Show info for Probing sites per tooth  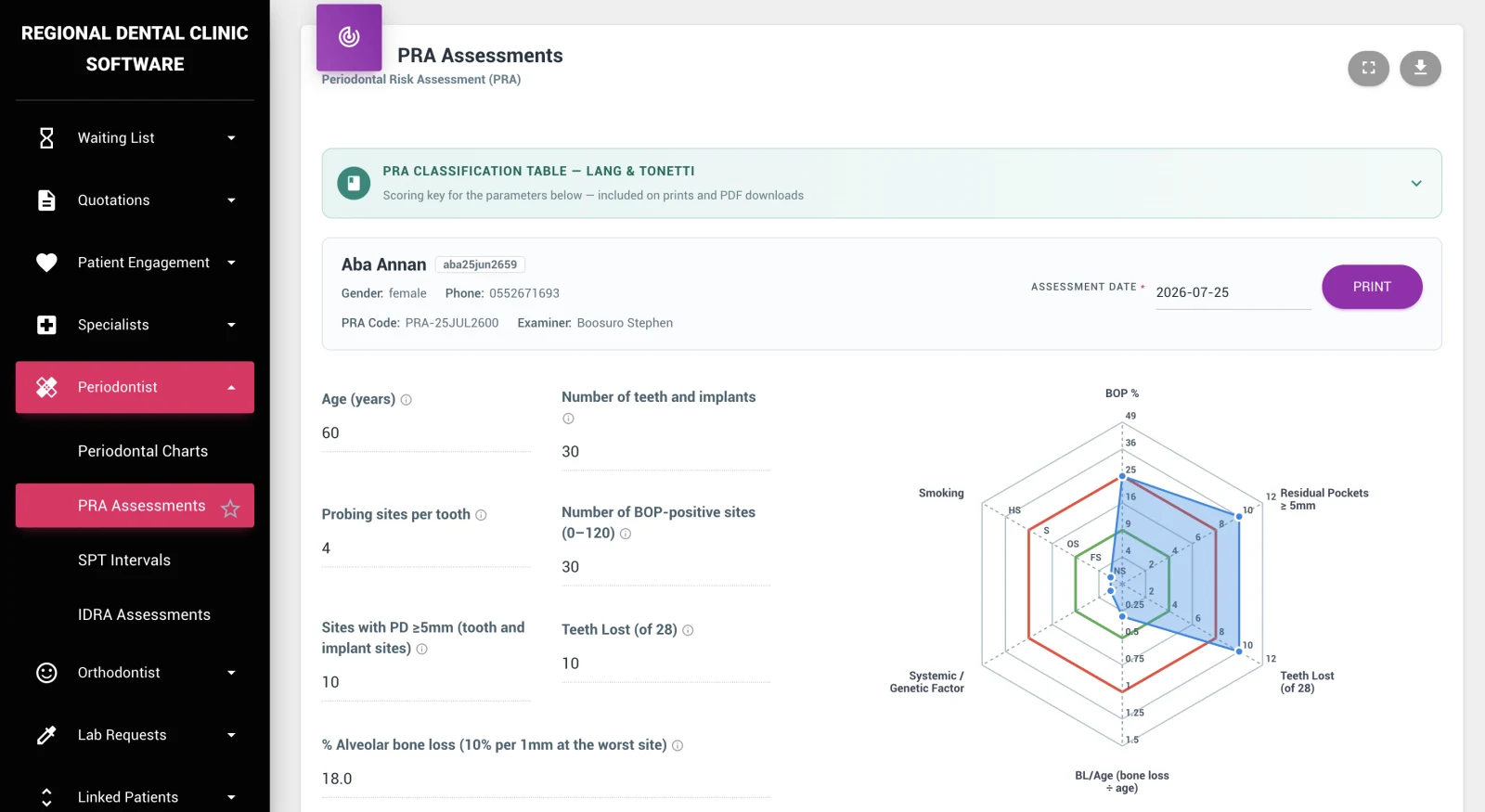[481, 515]
